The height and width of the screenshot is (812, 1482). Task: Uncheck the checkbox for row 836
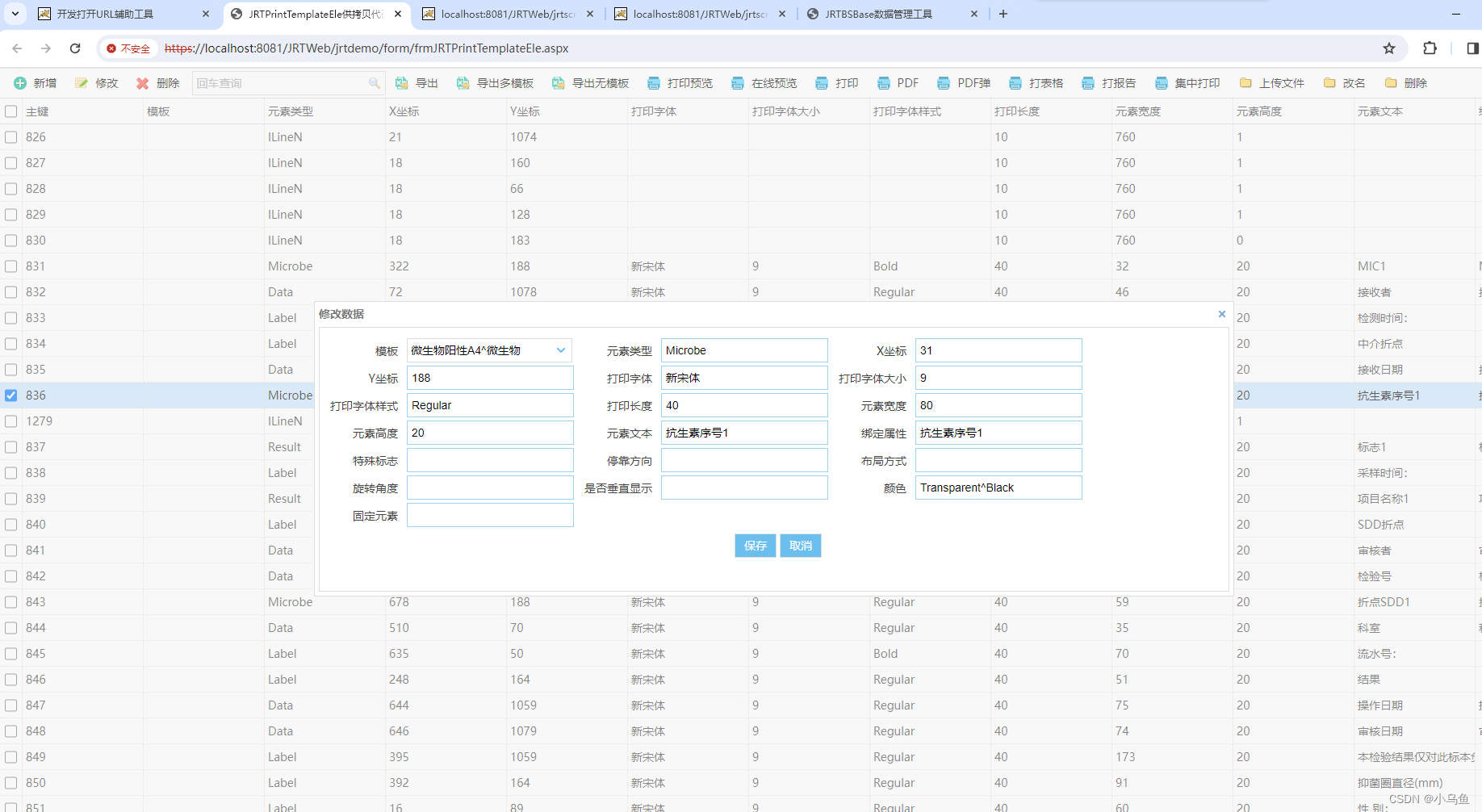(10, 396)
